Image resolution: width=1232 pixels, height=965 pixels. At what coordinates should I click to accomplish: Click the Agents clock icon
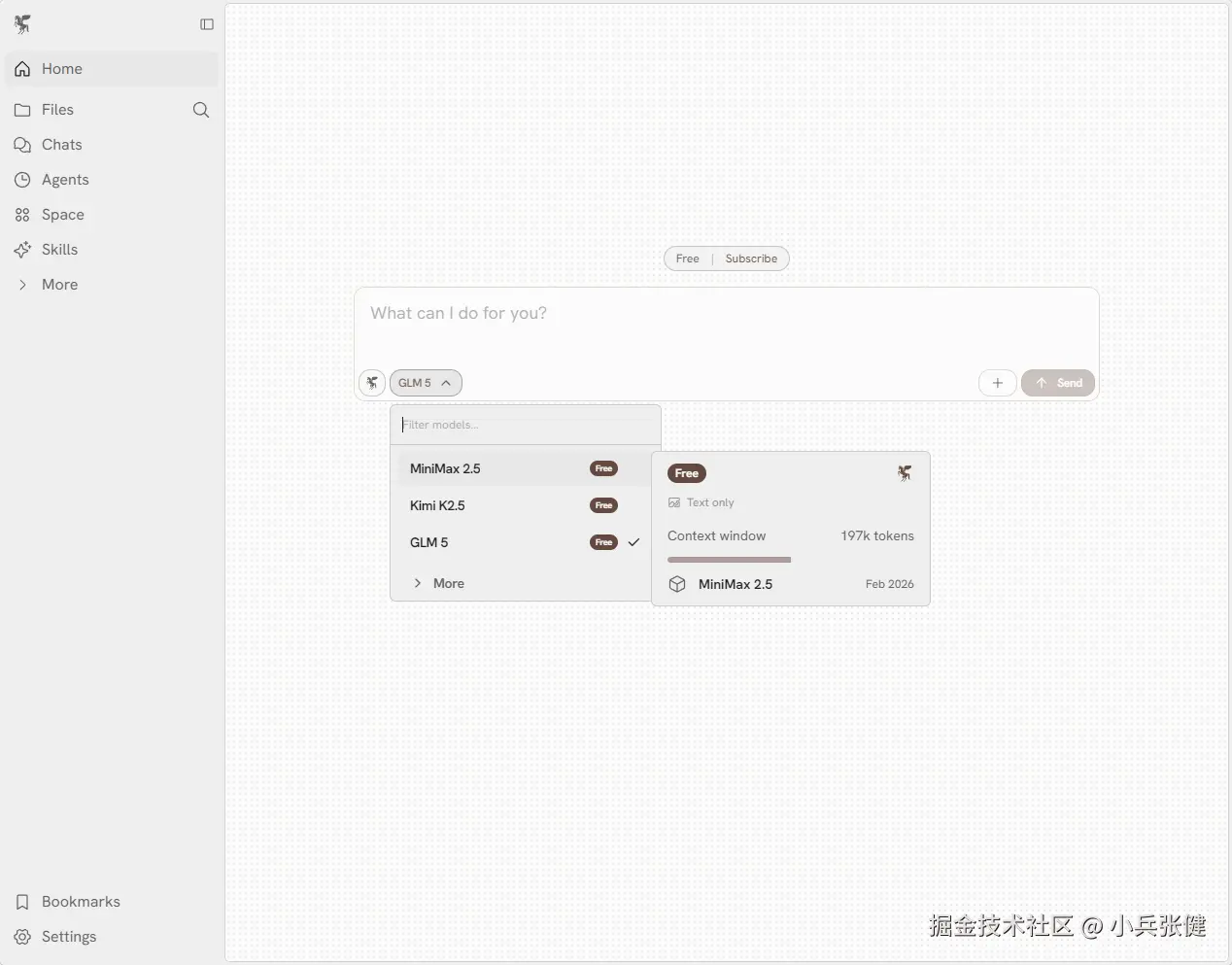click(22, 180)
